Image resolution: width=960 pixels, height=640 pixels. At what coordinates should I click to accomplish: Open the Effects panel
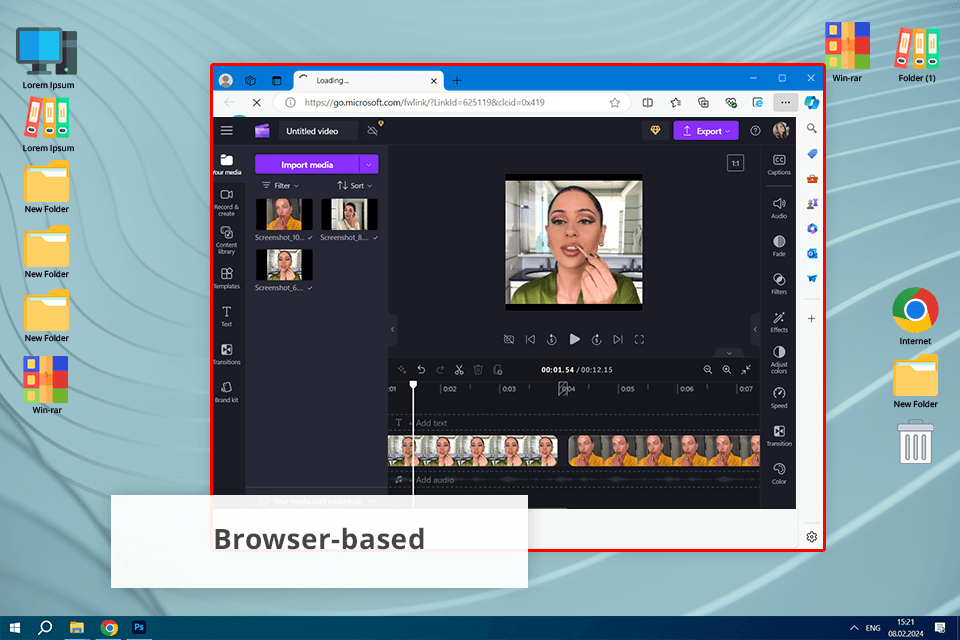point(779,322)
